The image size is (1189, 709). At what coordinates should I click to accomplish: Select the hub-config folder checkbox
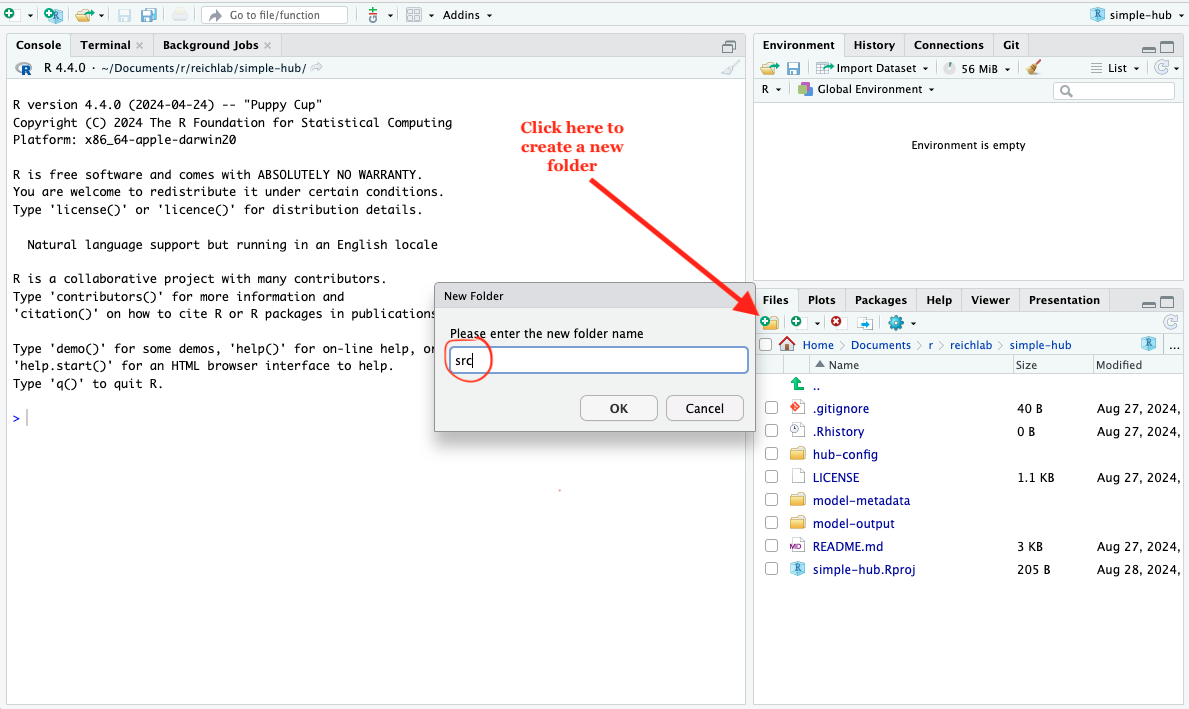pyautogui.click(x=771, y=453)
